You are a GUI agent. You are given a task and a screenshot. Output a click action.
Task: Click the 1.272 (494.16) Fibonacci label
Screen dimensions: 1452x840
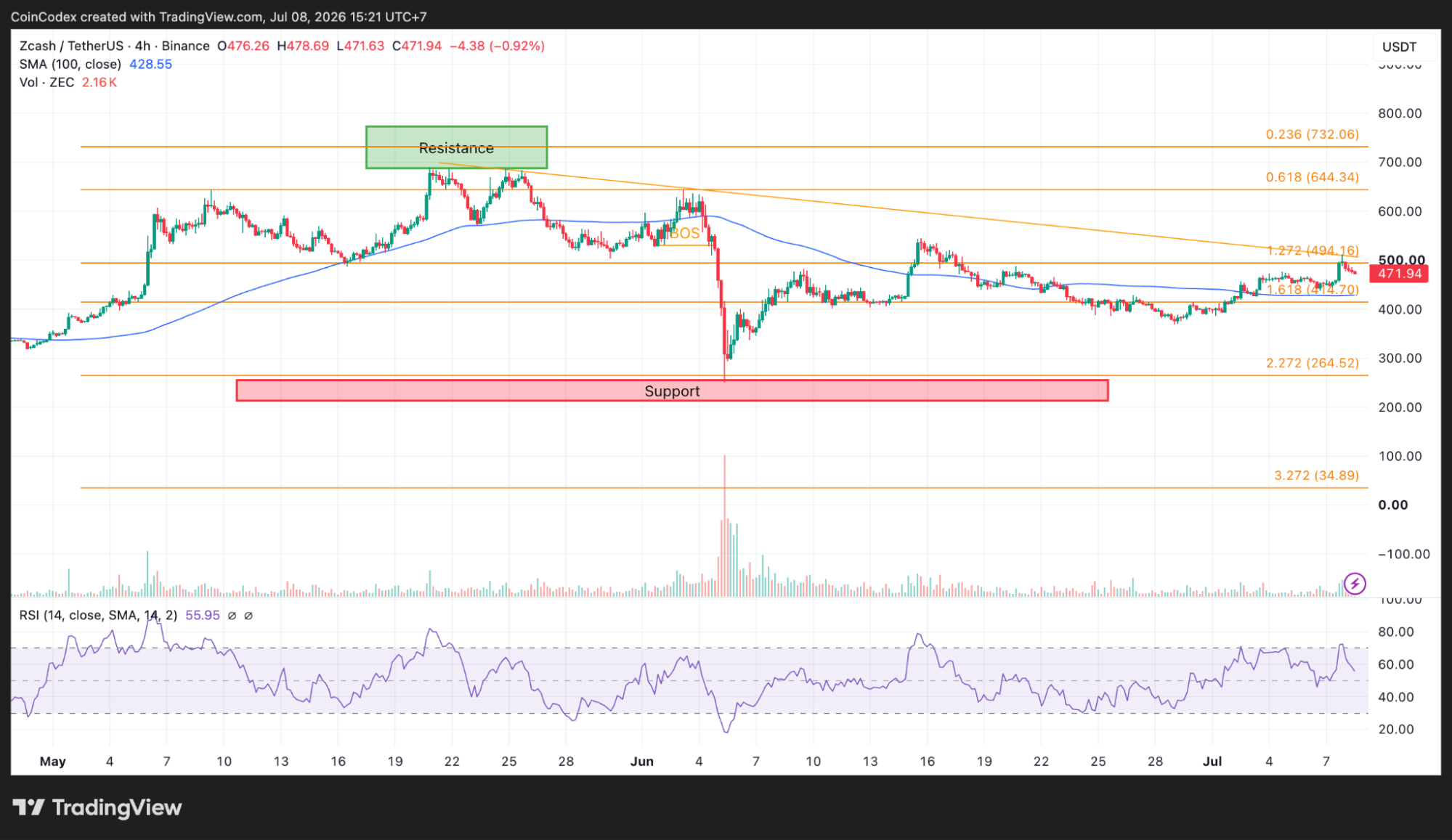[1313, 250]
